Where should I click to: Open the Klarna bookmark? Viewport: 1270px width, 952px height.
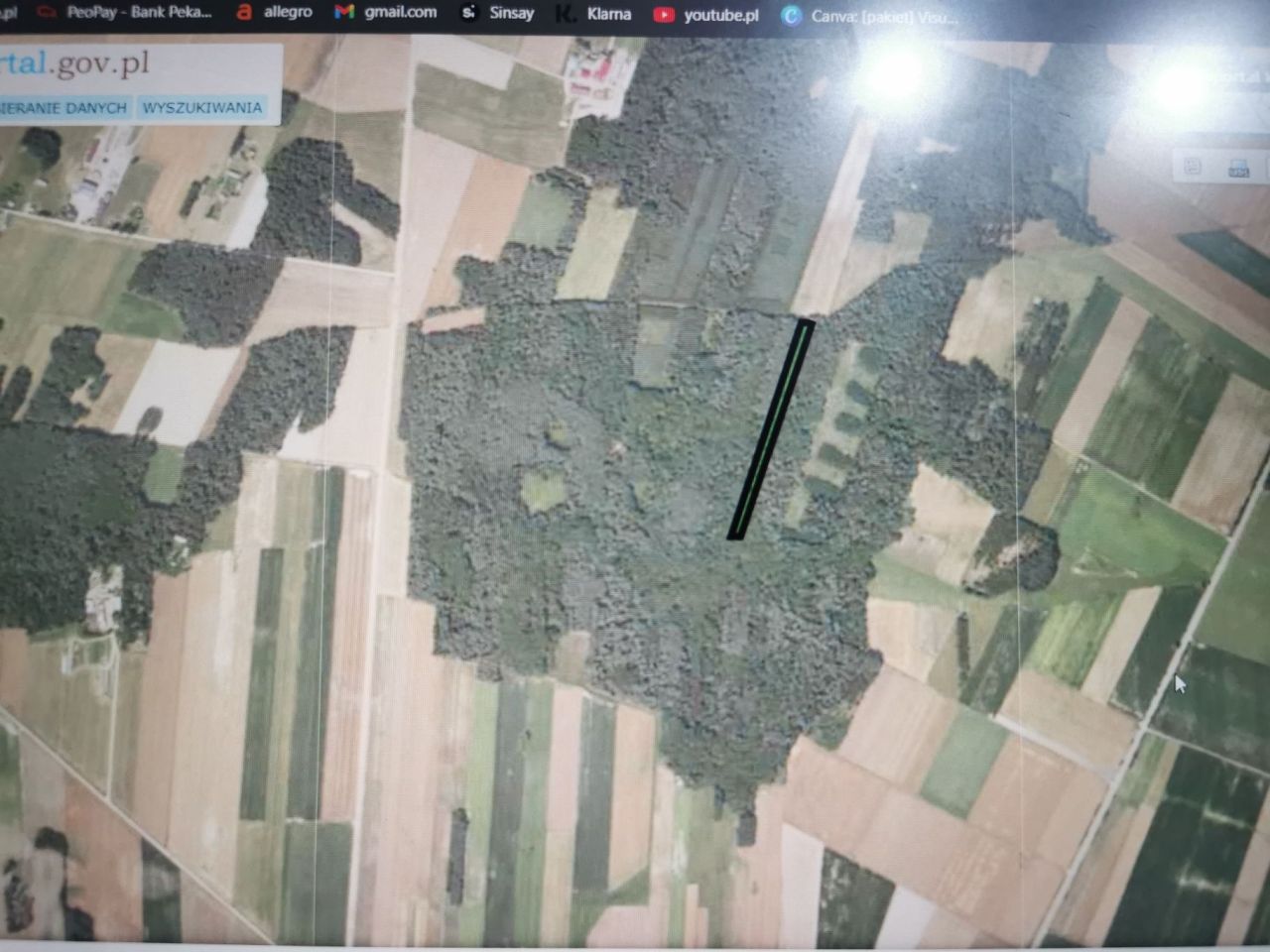click(x=593, y=14)
